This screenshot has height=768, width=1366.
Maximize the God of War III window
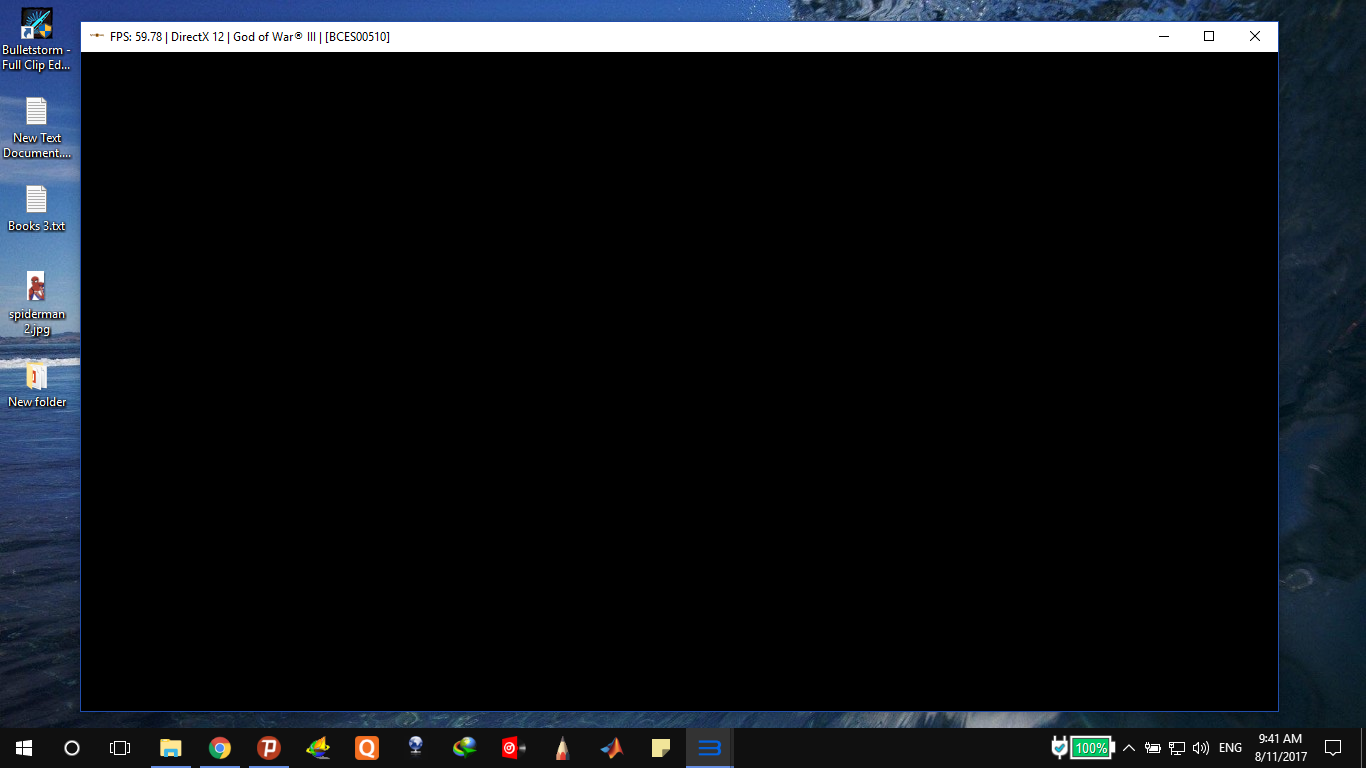(x=1209, y=37)
